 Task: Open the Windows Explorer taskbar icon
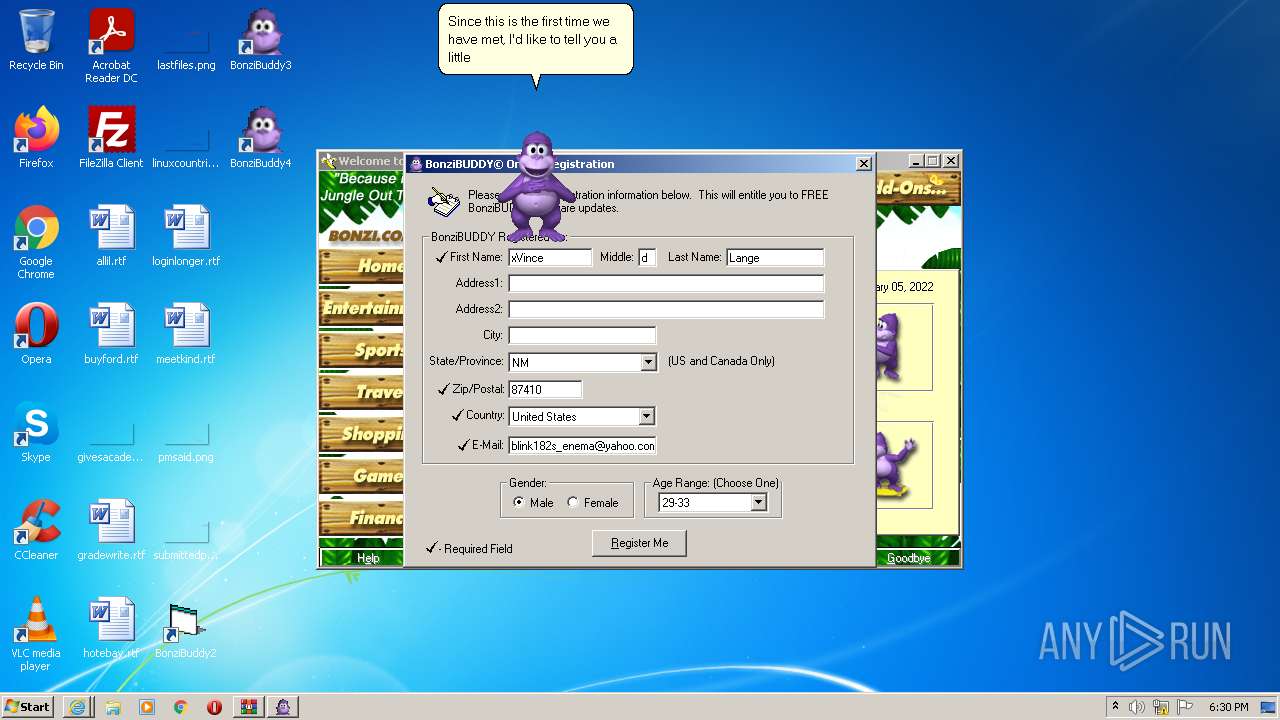click(x=112, y=707)
